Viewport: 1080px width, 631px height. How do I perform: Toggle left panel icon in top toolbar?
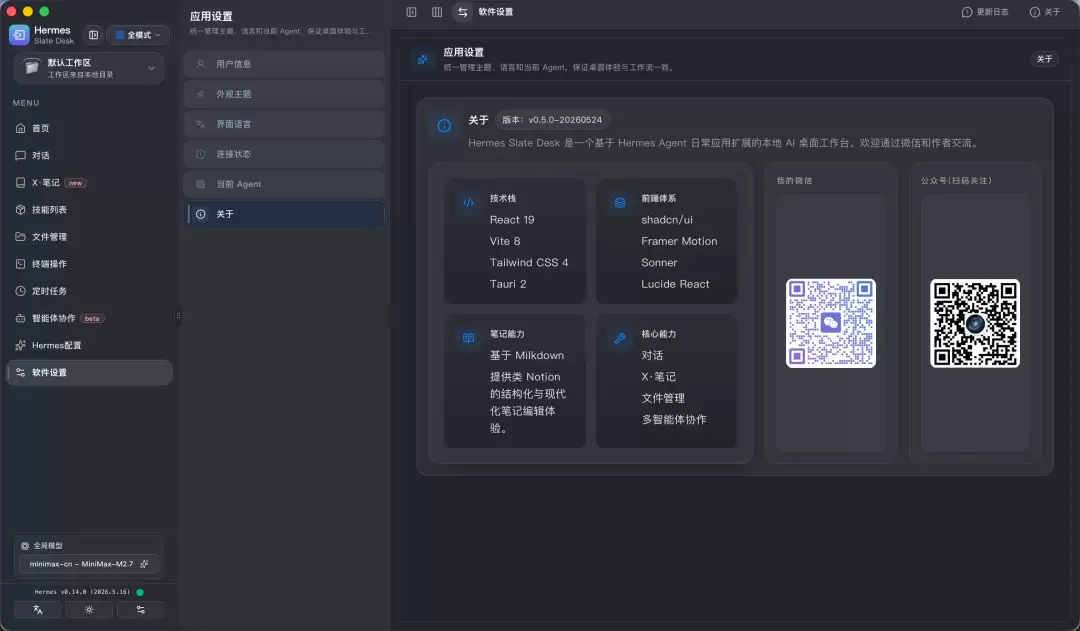click(411, 12)
